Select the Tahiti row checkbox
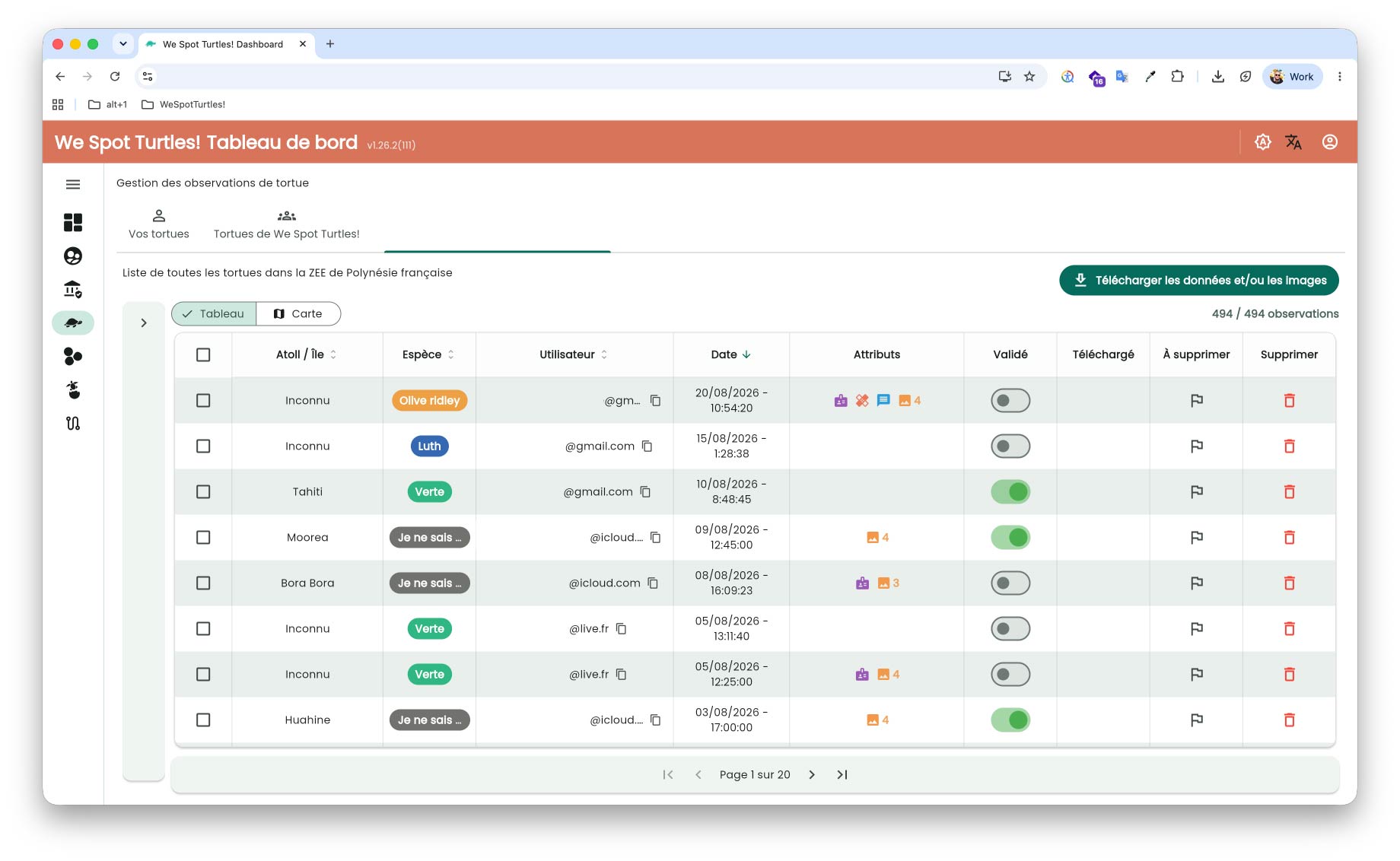 [x=203, y=492]
